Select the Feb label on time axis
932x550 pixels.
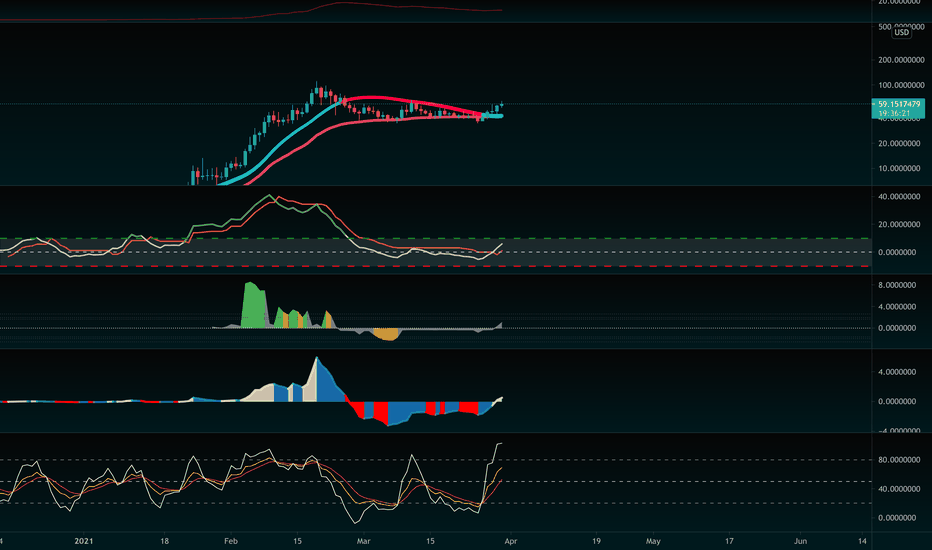pyautogui.click(x=231, y=541)
